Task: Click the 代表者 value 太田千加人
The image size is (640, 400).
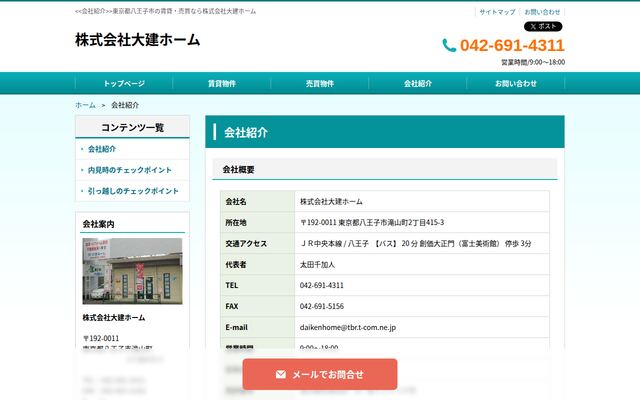Action: tap(317, 264)
